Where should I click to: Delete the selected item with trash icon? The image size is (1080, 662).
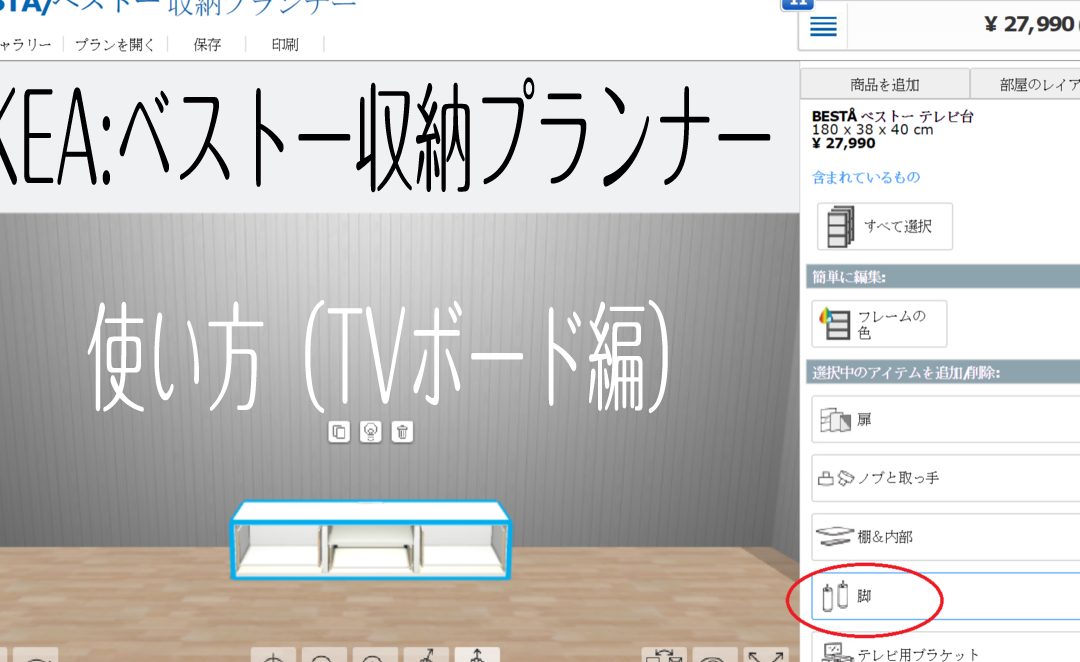(x=402, y=432)
